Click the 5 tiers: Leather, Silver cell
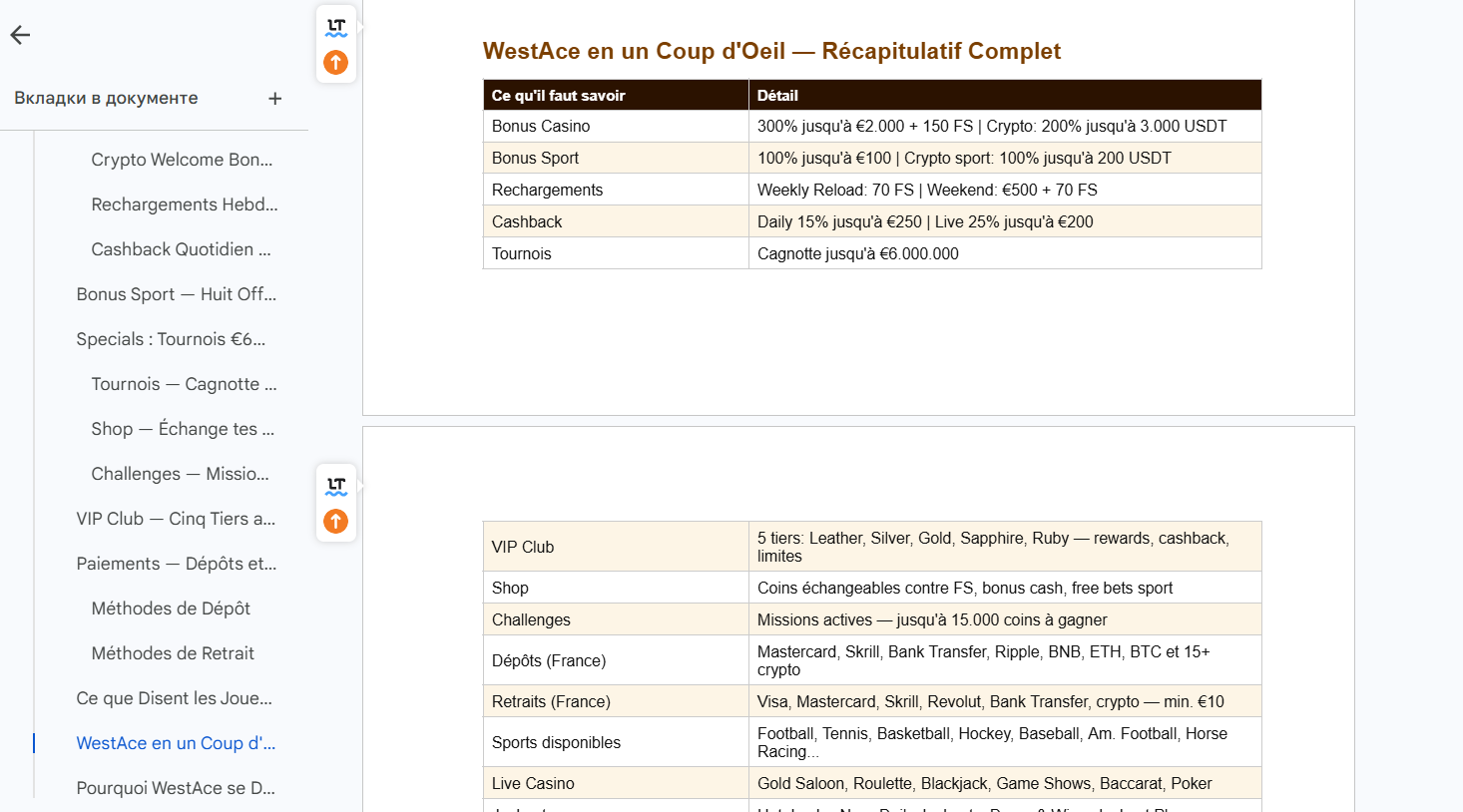The image size is (1463, 812). 1005,547
